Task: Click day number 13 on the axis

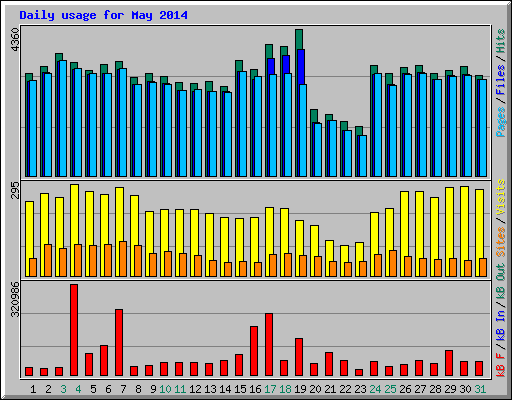Action: [210, 389]
